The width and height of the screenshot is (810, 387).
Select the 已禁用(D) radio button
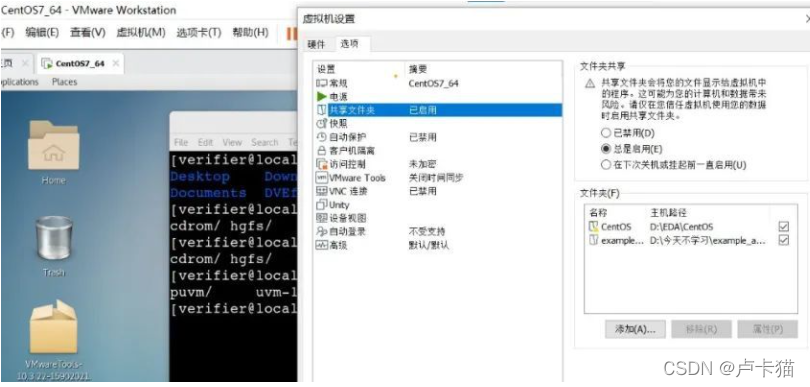pyautogui.click(x=606, y=133)
